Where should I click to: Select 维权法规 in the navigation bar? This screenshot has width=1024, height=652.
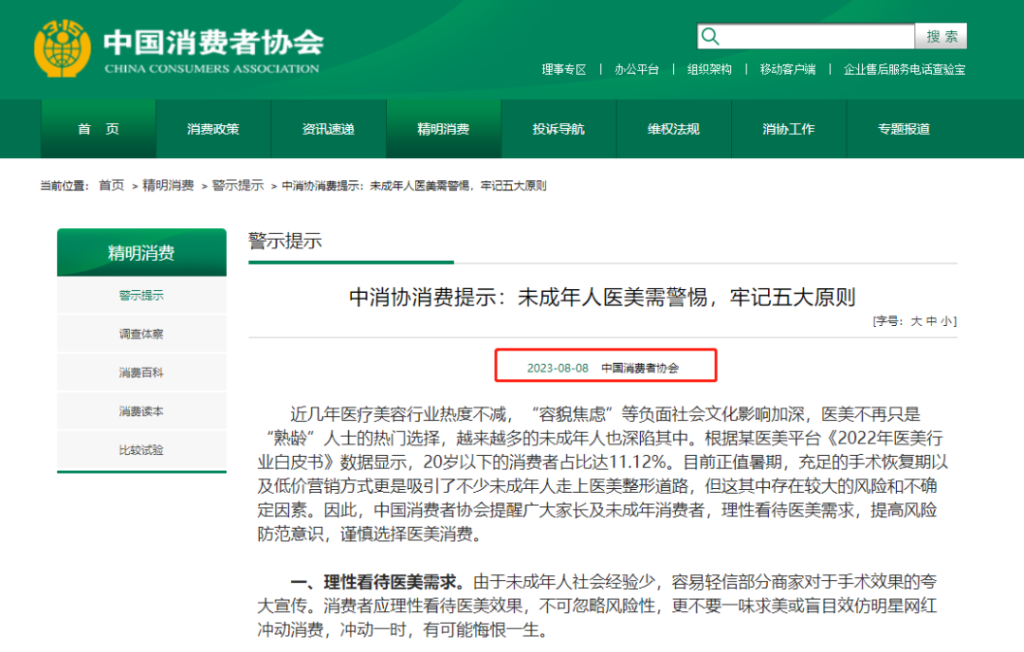[673, 129]
